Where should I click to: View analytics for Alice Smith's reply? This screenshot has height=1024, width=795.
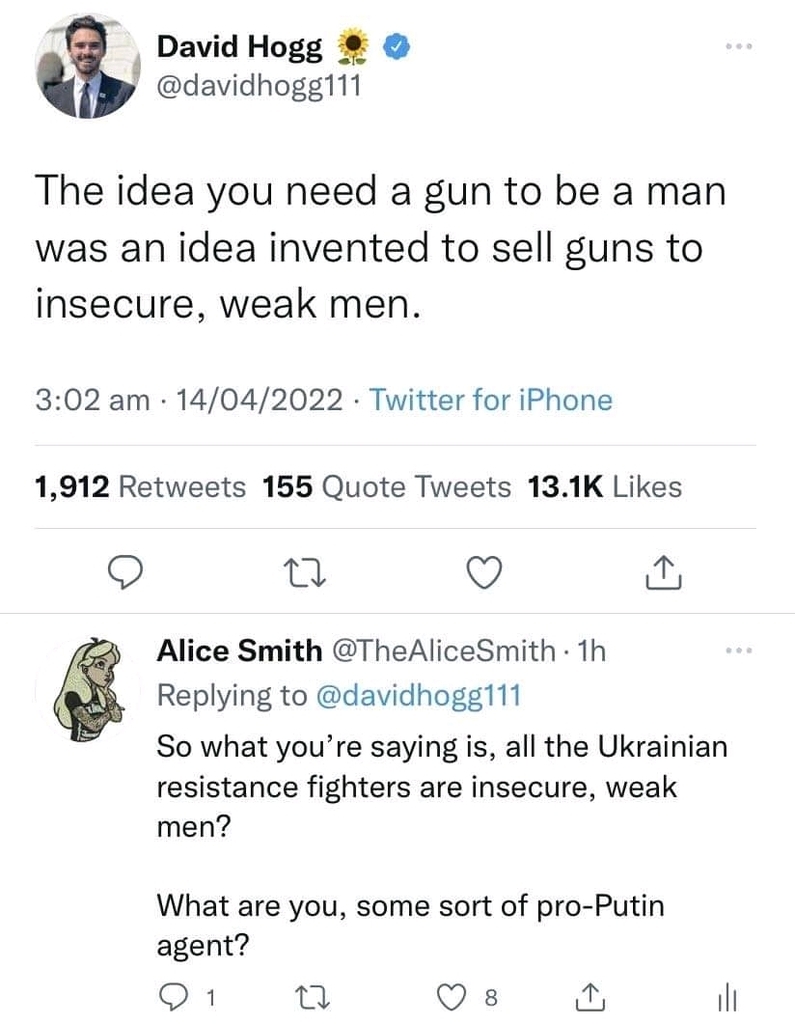[725, 995]
